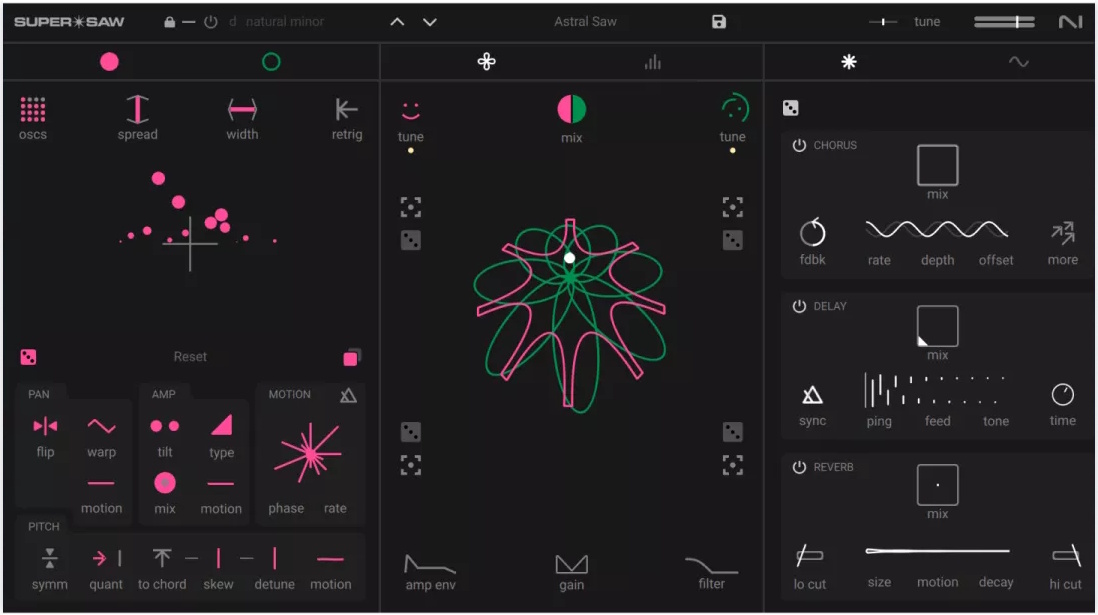This screenshot has height=615, width=1098.
Task: Save preset with the floppy disk button
Action: 719,22
